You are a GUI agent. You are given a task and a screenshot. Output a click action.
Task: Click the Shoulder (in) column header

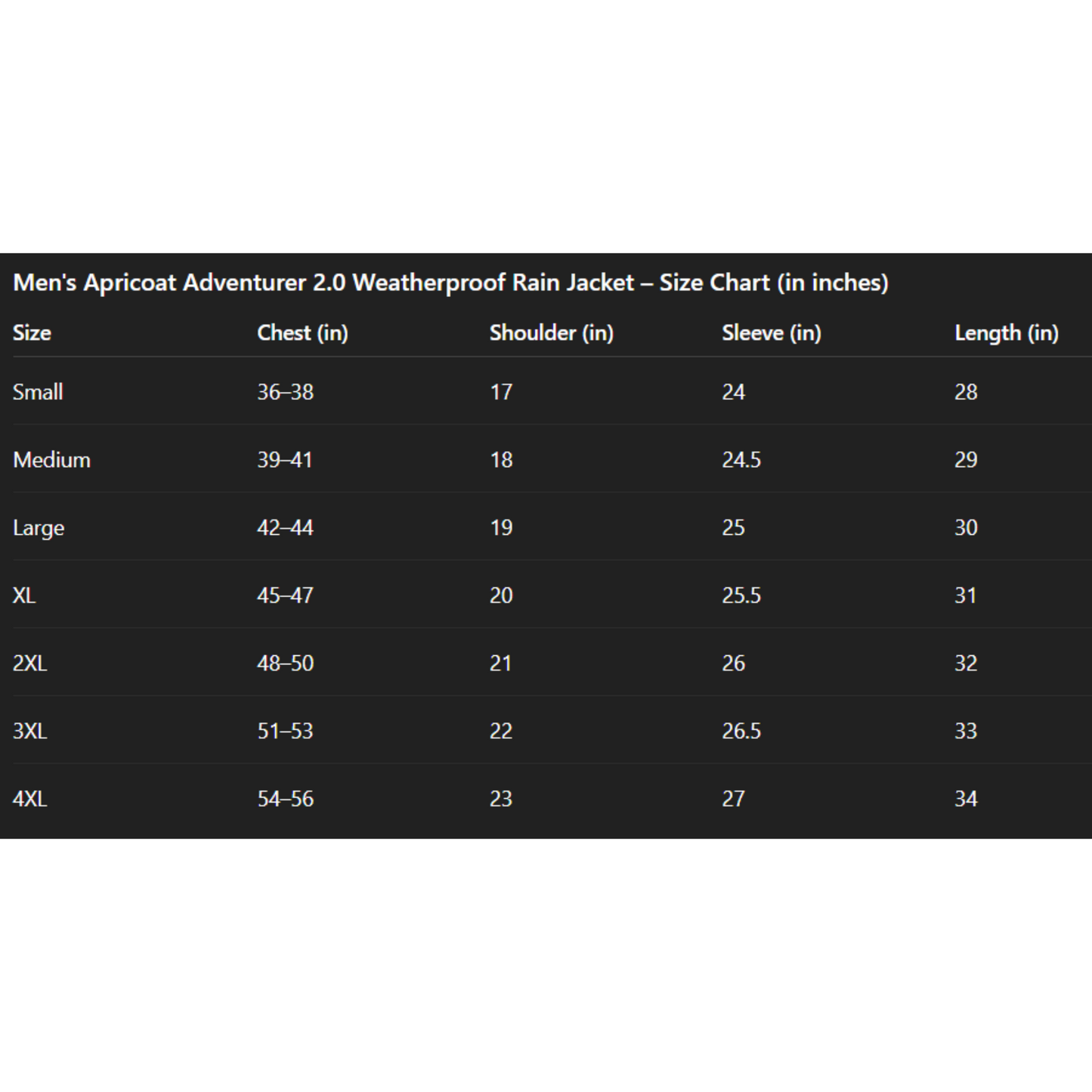click(552, 333)
